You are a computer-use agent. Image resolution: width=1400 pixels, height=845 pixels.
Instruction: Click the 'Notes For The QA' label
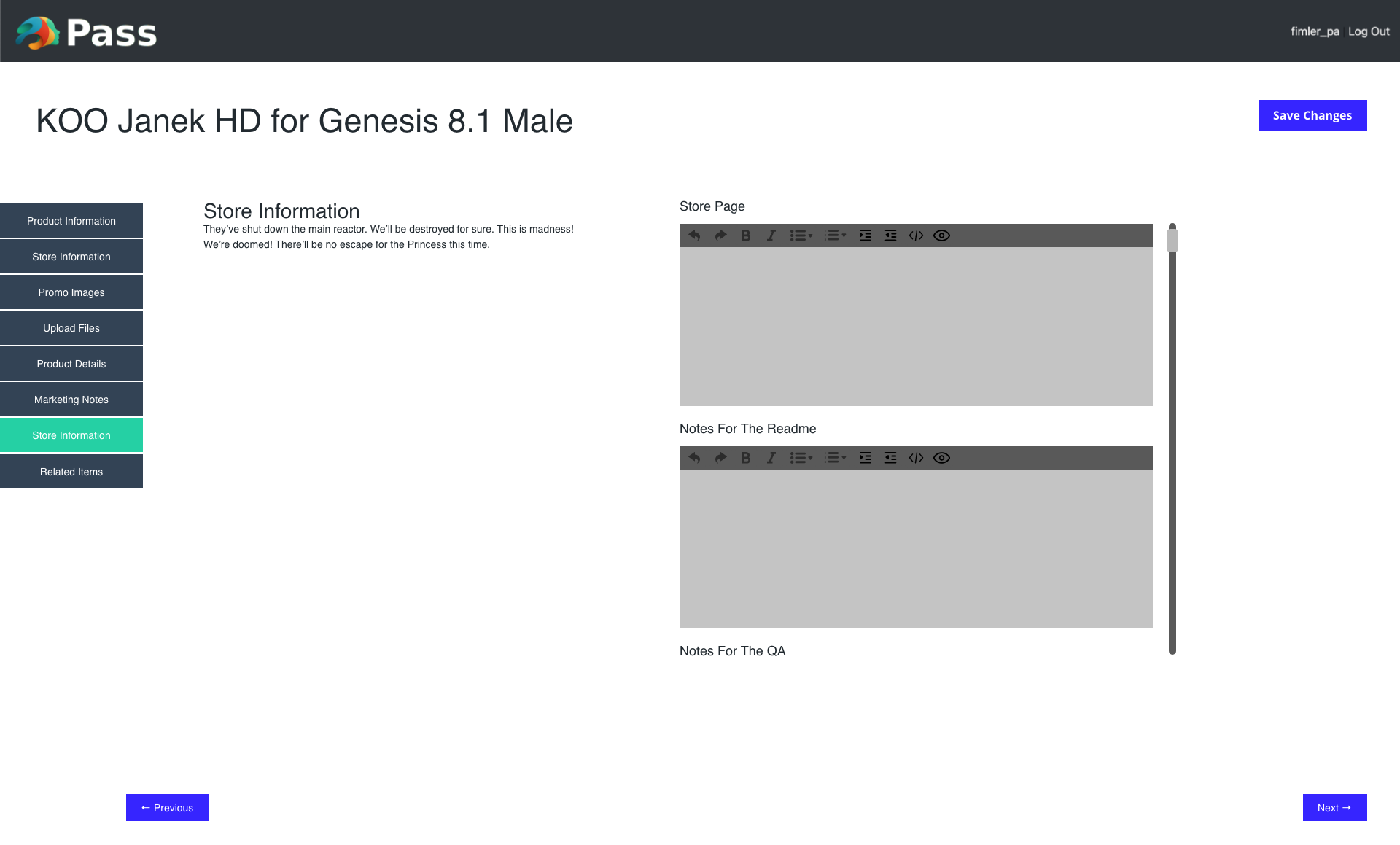click(x=732, y=651)
